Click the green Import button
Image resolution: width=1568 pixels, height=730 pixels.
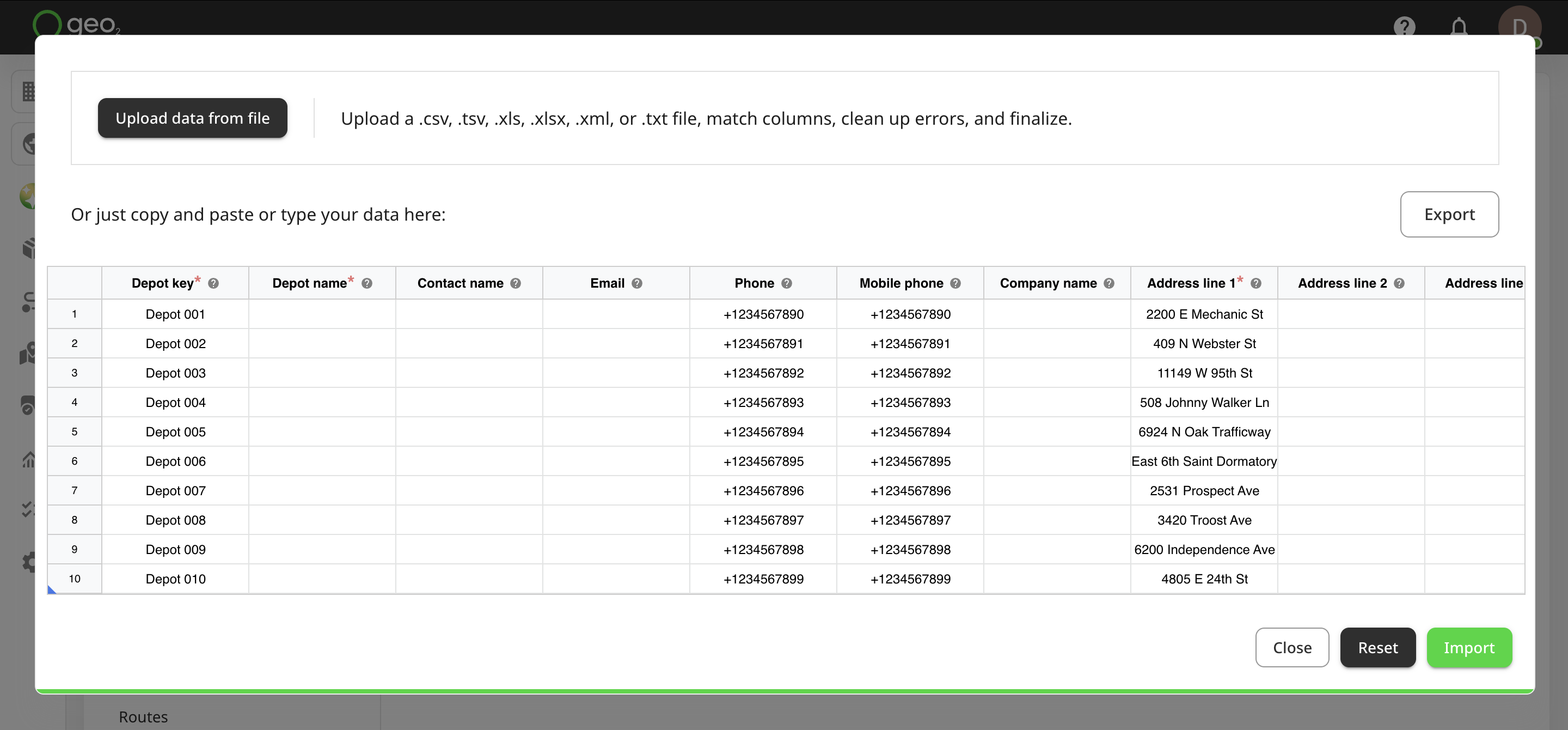1469,648
